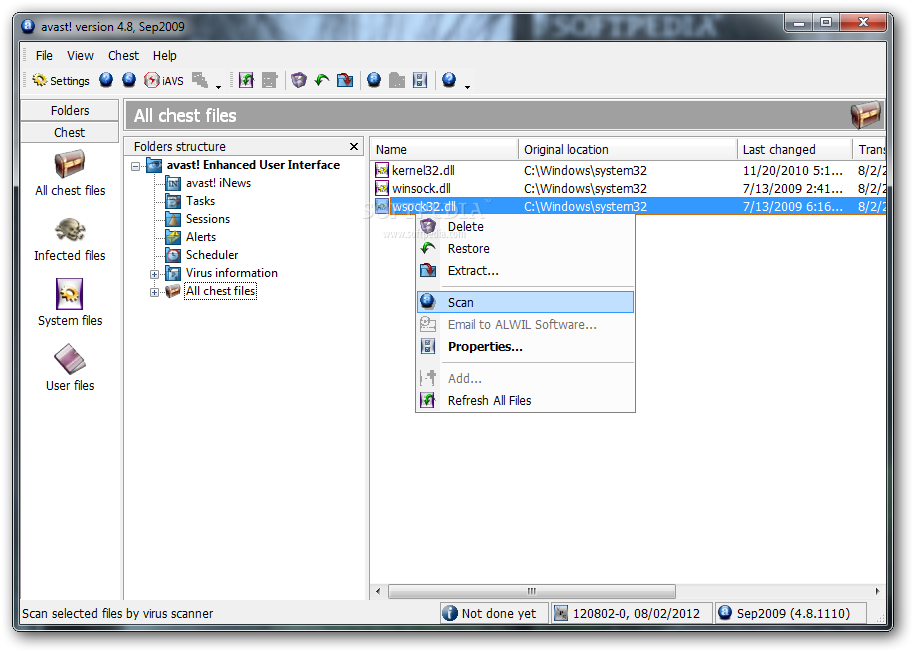914x652 pixels.
Task: Click winsock.dll's original location cell
Action: pos(585,188)
